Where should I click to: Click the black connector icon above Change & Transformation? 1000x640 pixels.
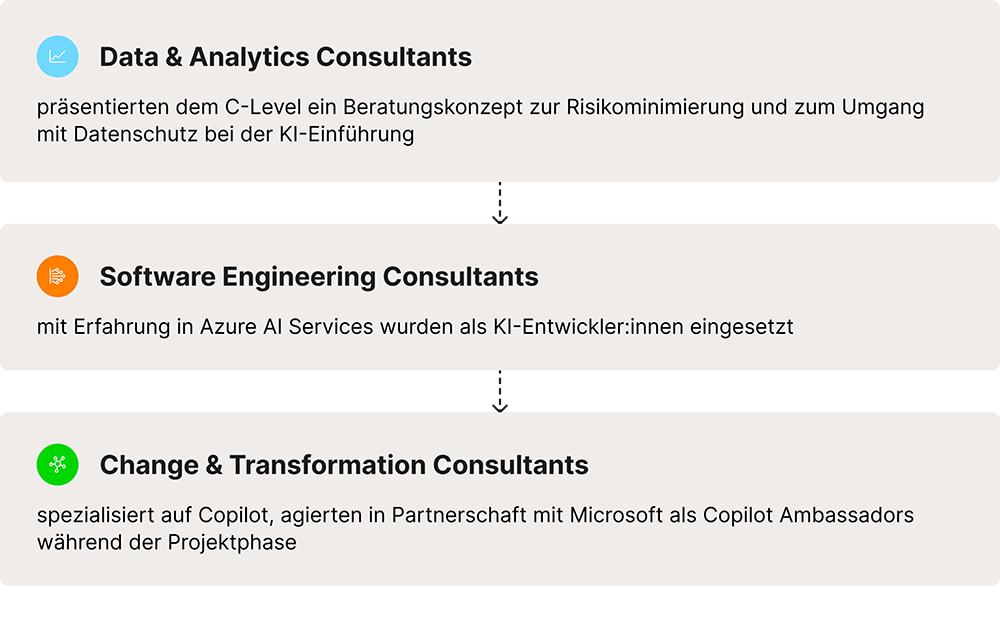500,392
